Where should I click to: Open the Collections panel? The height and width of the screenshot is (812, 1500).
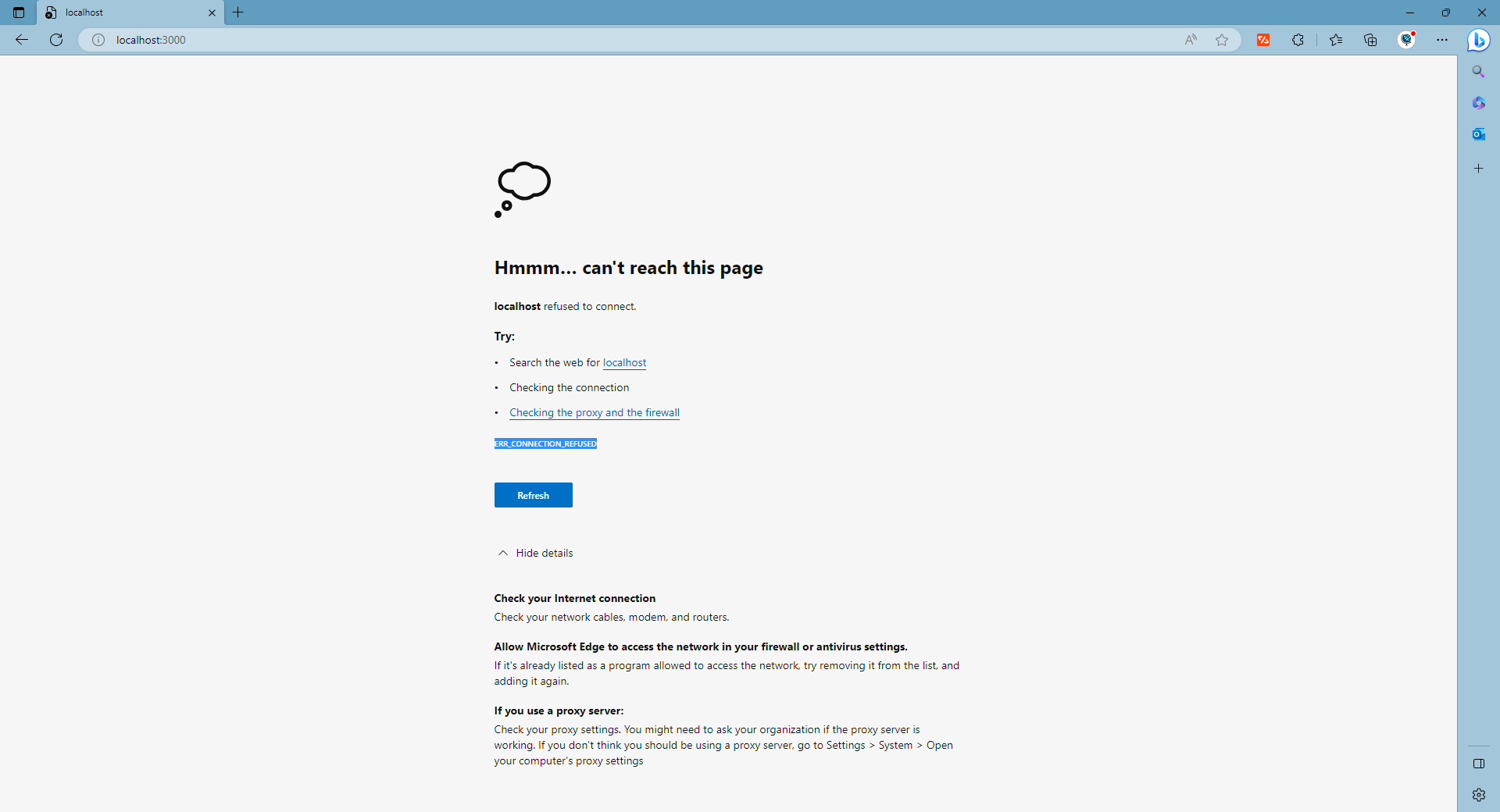(1370, 40)
